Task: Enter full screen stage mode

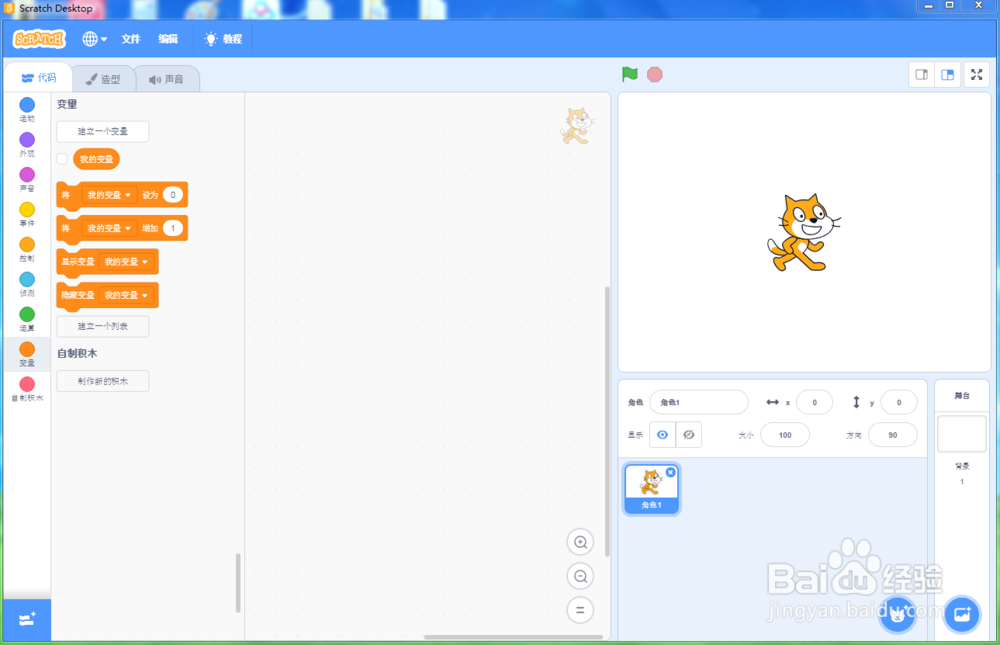Action: (976, 75)
